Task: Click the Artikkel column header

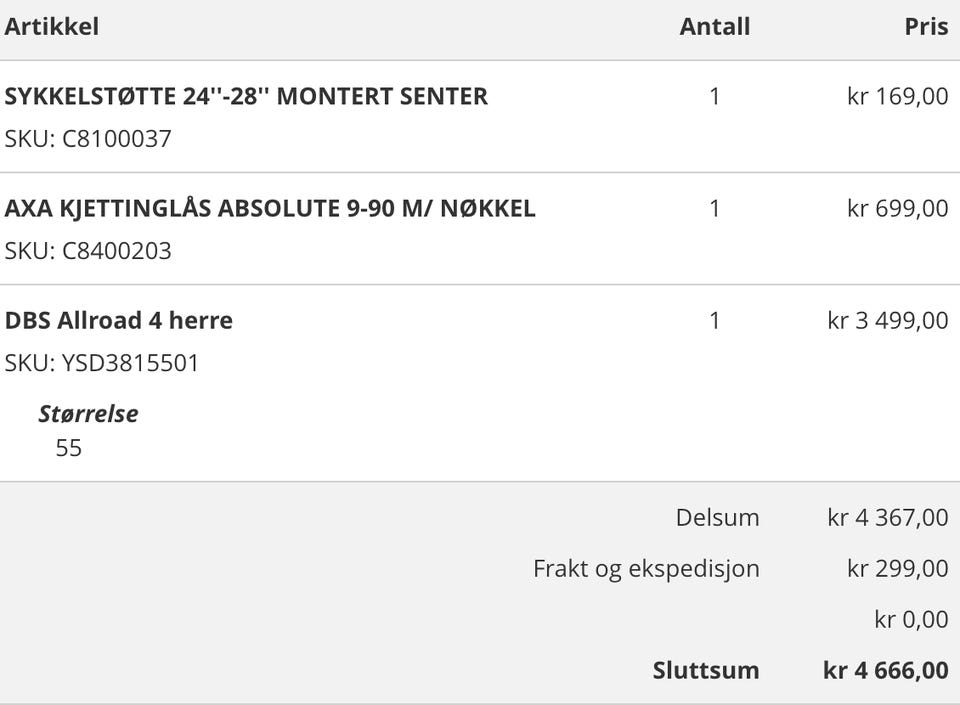Action: click(x=51, y=26)
